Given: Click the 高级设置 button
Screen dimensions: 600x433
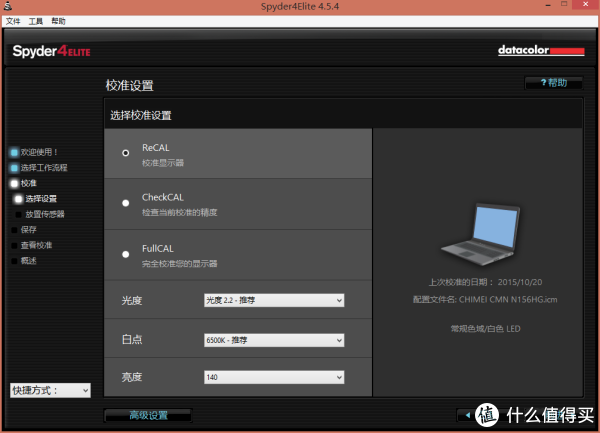Looking at the screenshot, I should click(x=148, y=415).
